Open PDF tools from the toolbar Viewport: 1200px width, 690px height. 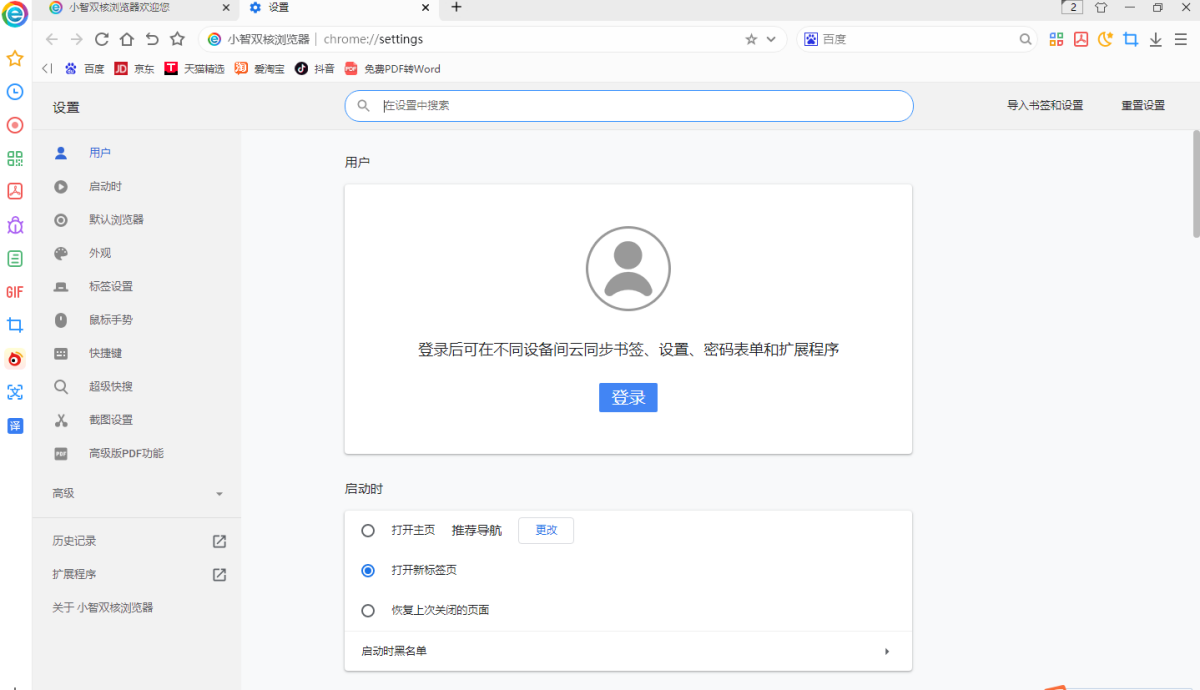(x=1080, y=38)
